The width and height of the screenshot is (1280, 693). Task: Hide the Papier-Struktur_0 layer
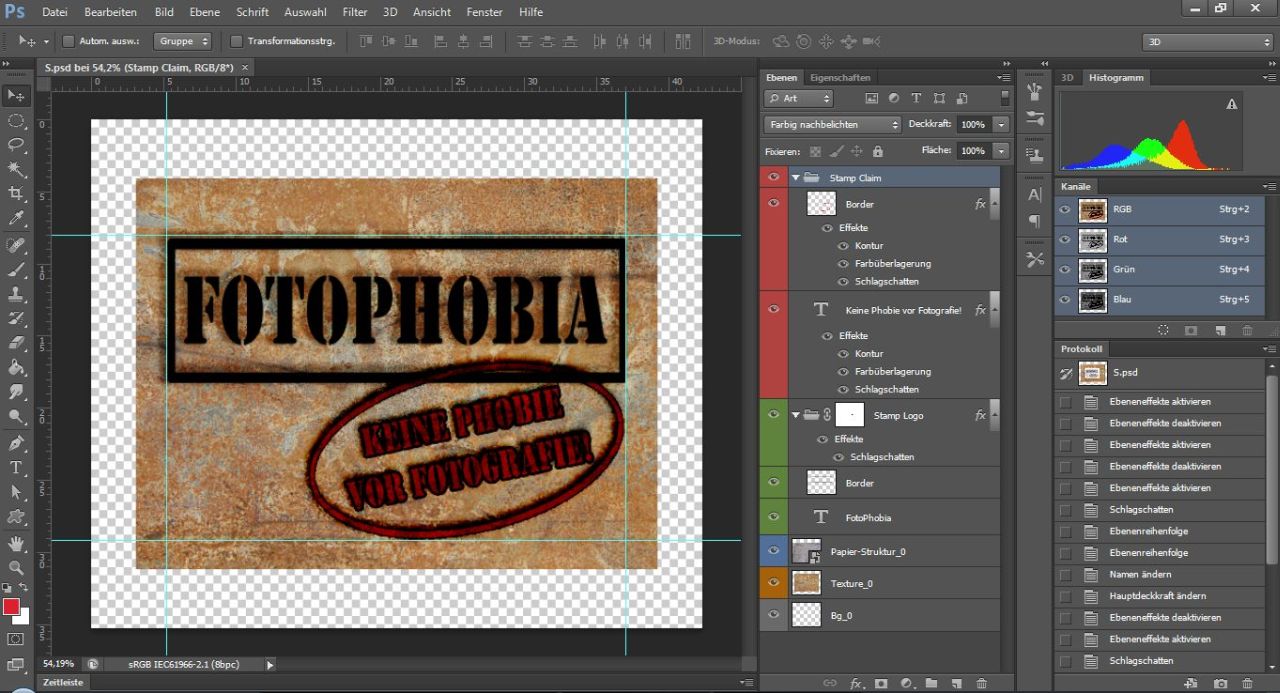click(x=773, y=551)
